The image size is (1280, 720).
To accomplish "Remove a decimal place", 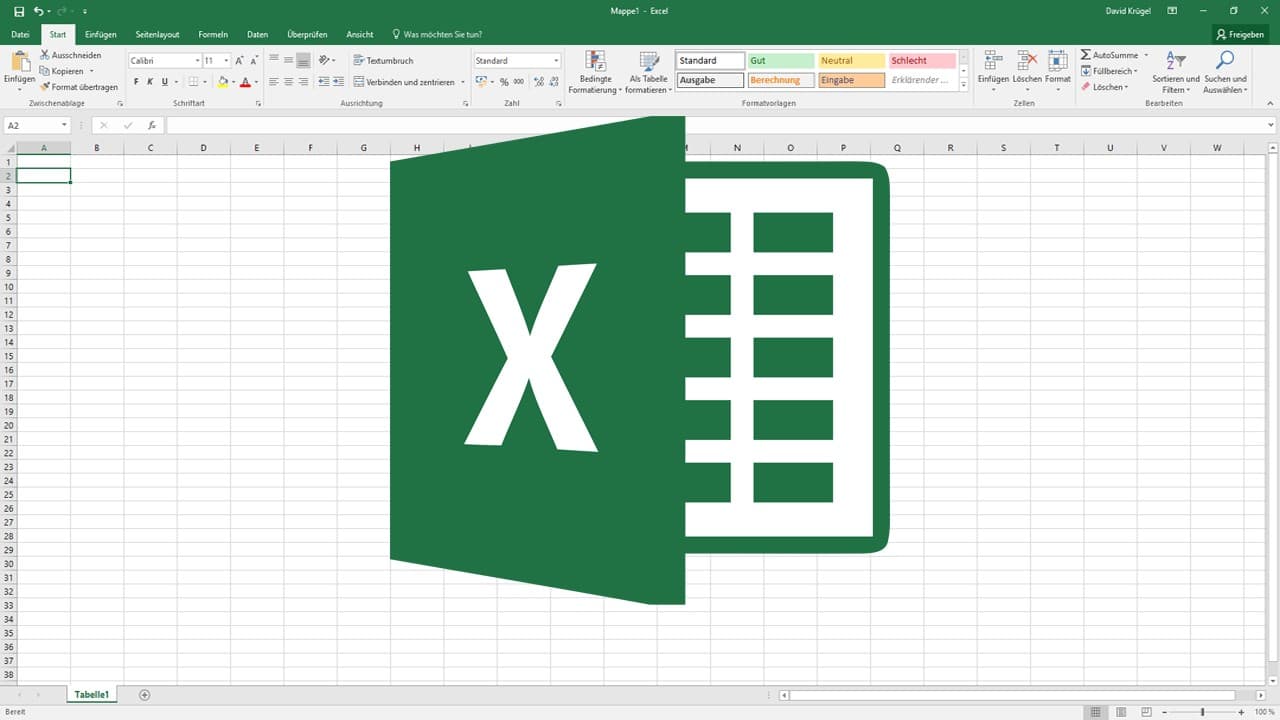I will click(554, 82).
